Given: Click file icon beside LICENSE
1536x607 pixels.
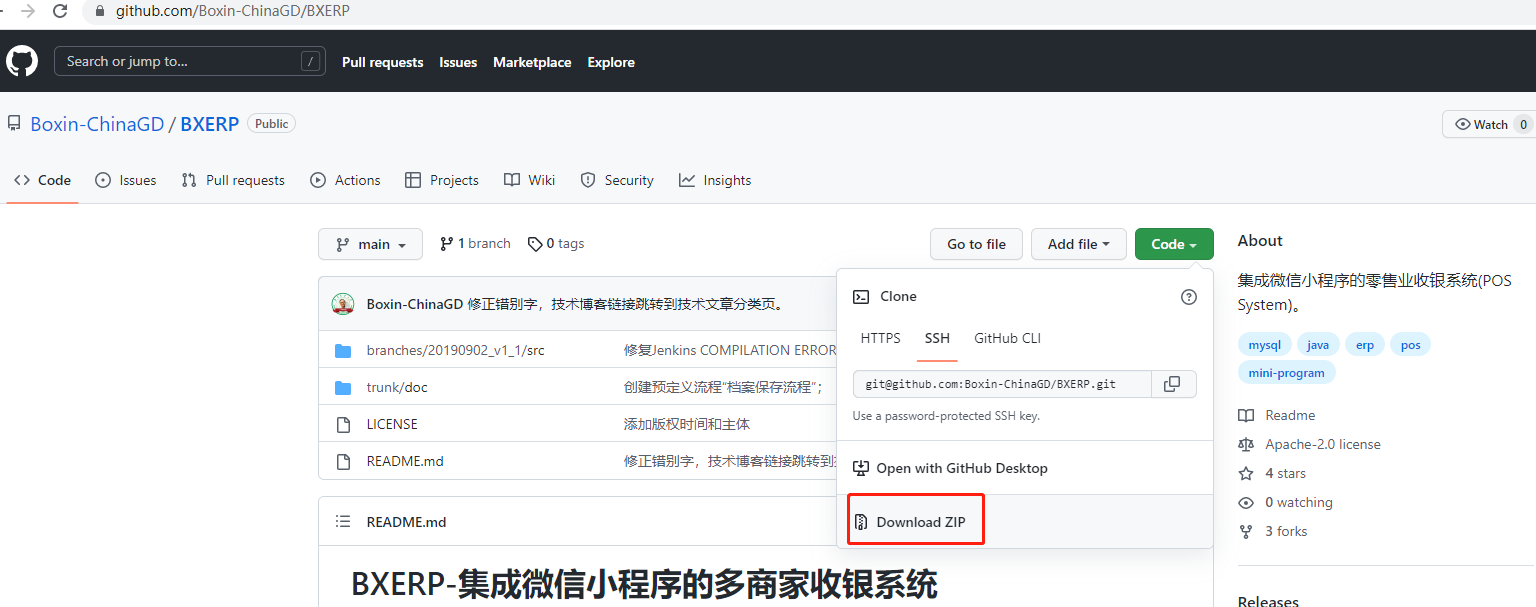Looking at the screenshot, I should pyautogui.click(x=343, y=424).
